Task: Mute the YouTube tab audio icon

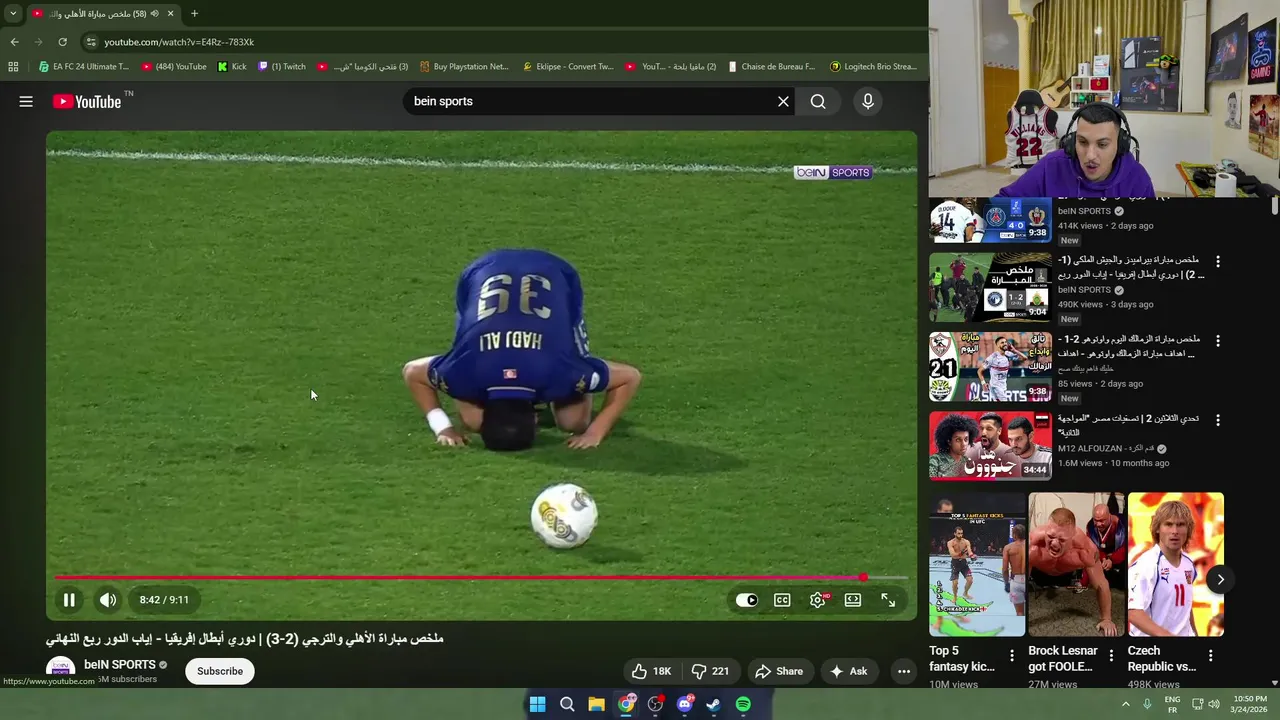Action: pyautogui.click(x=154, y=13)
